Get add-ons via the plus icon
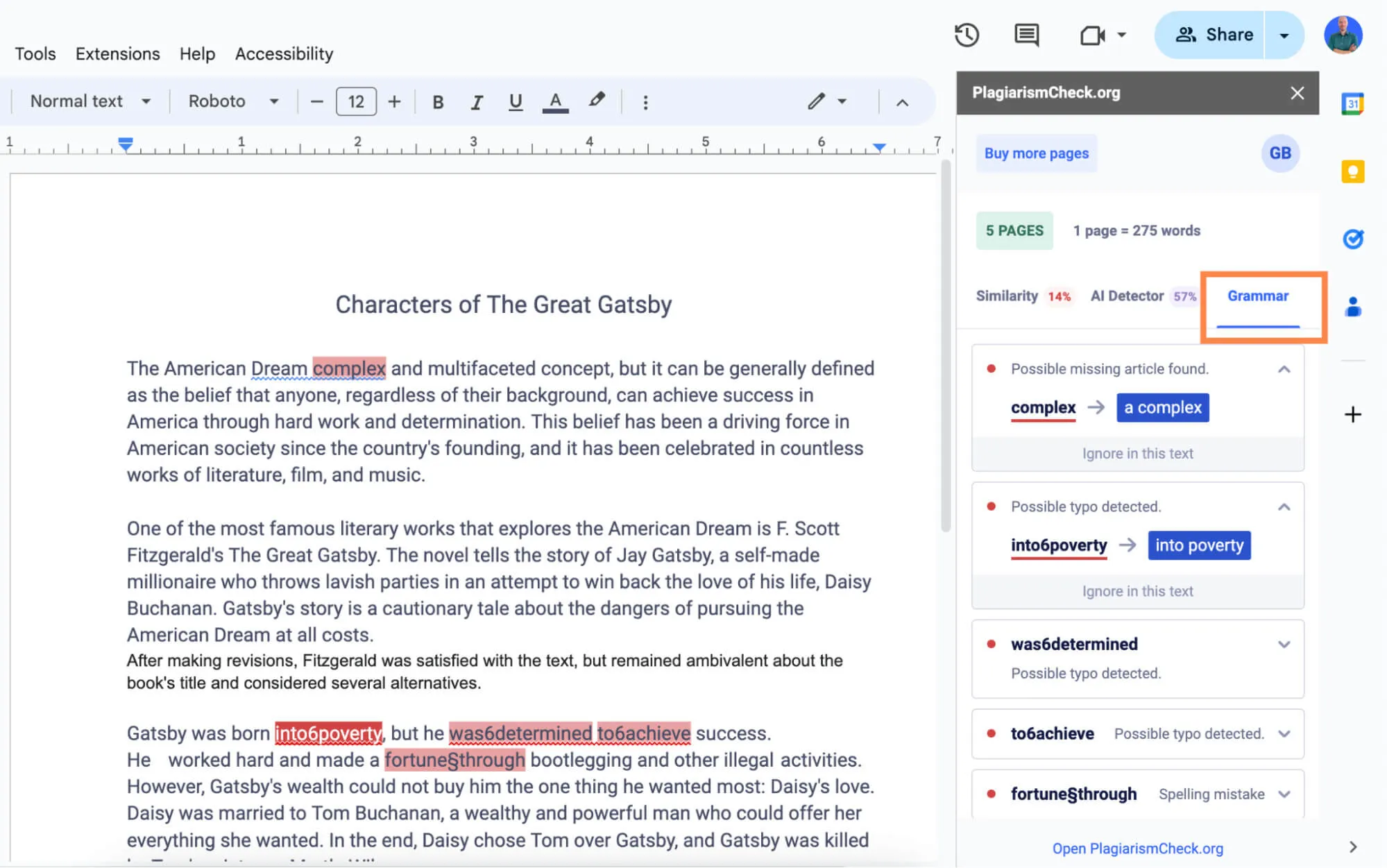The image size is (1387, 868). [1352, 414]
